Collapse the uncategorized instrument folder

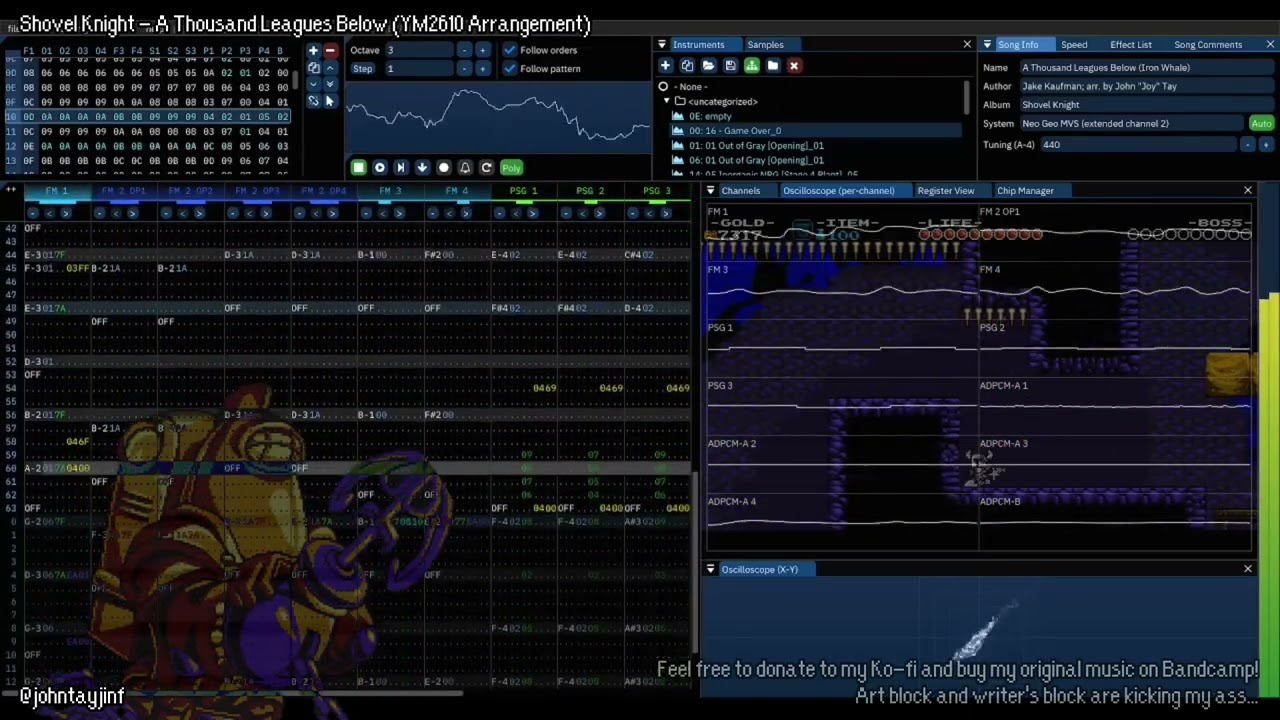667,101
